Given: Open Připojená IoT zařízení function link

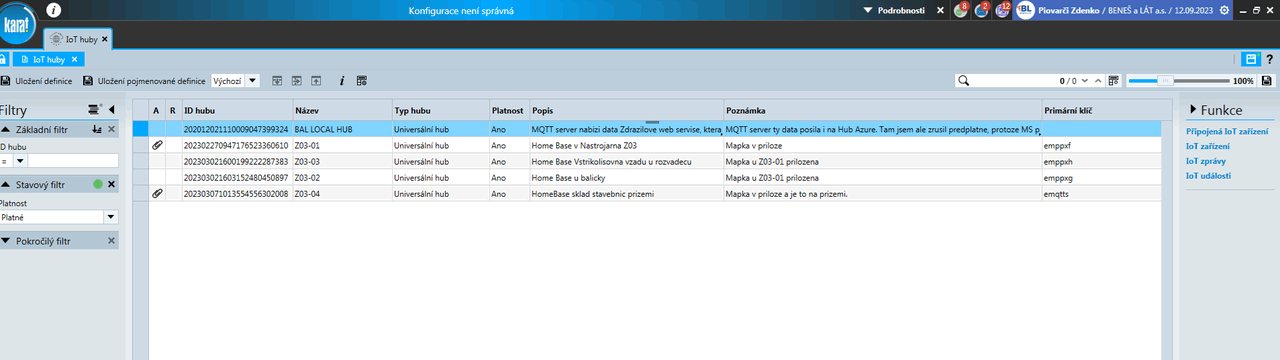Looking at the screenshot, I should pyautogui.click(x=1227, y=131).
